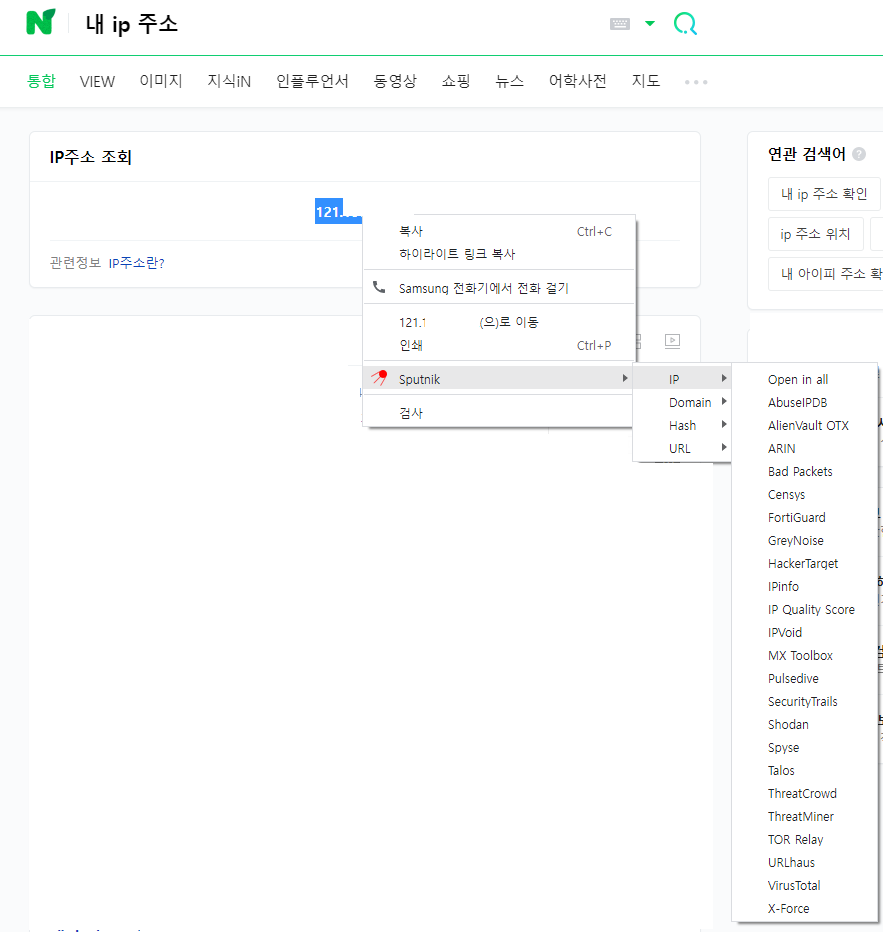Go to the 뉴스 tab
This screenshot has width=883, height=932.
509,81
